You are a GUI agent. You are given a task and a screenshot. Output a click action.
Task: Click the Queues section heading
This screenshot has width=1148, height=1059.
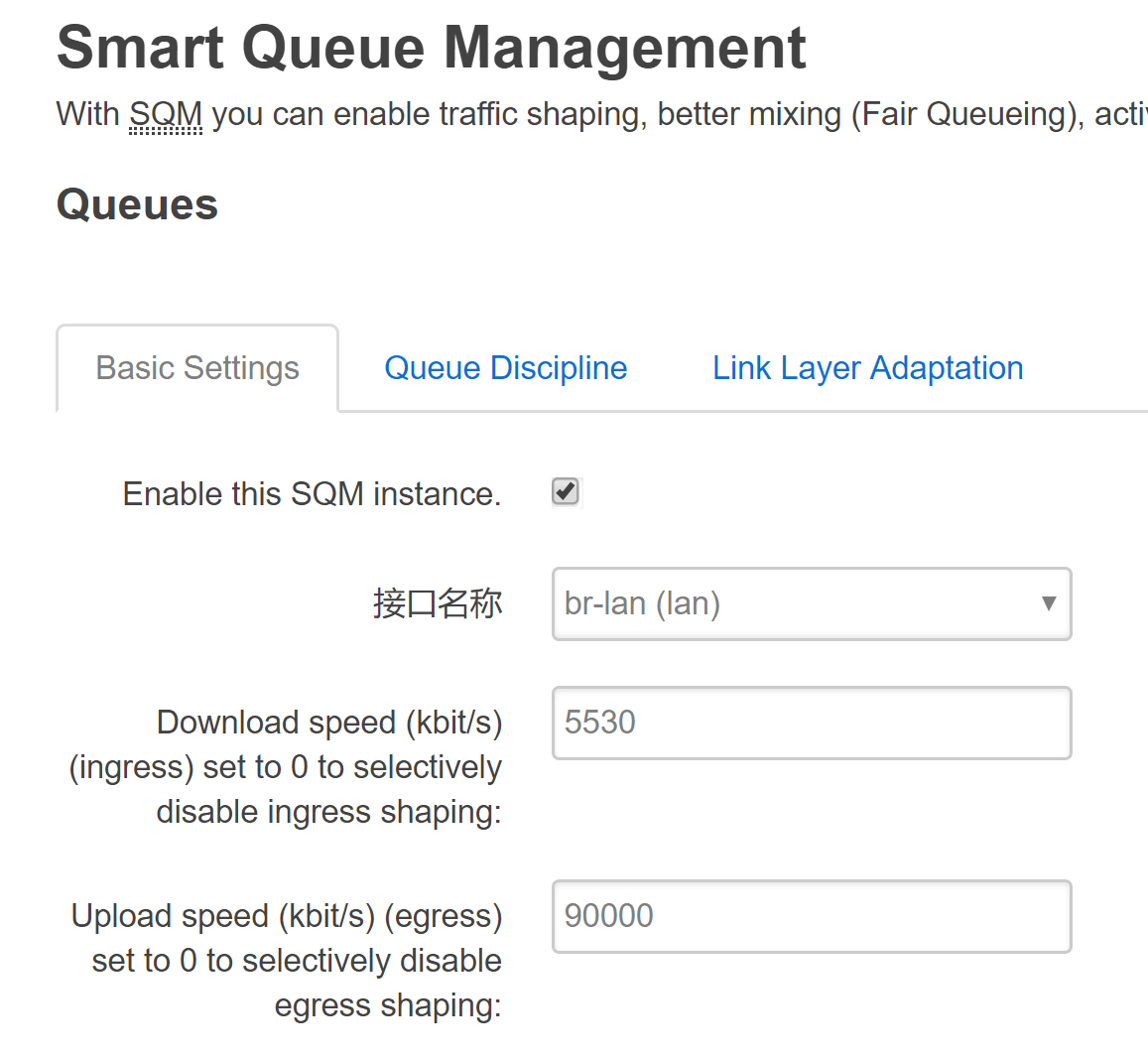coord(137,205)
